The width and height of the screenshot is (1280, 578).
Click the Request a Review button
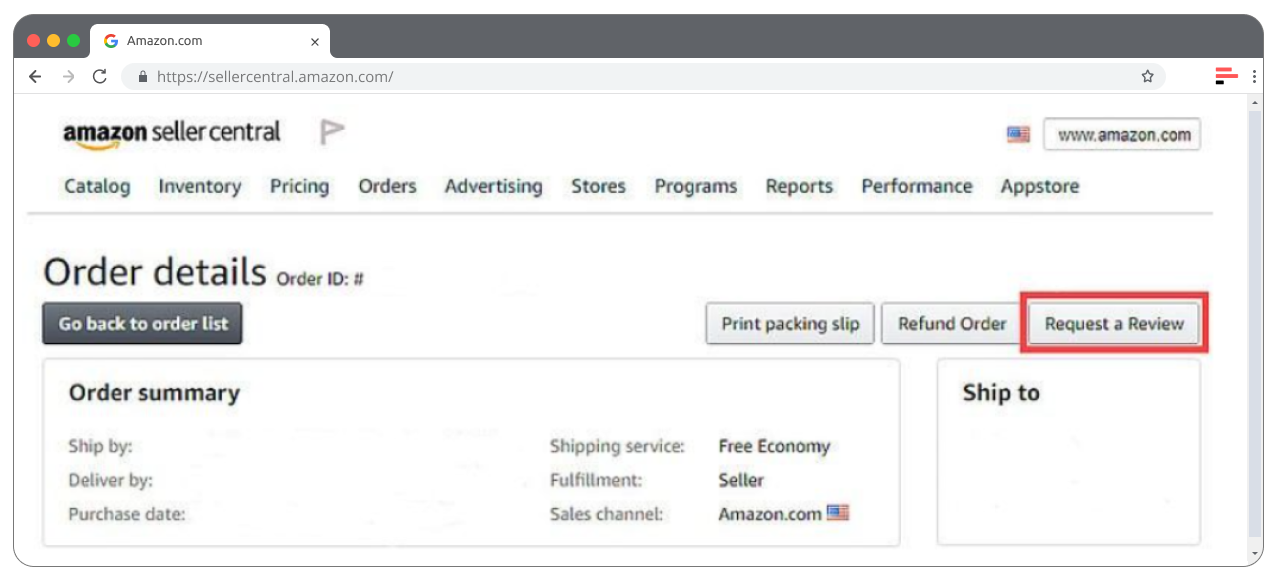point(1113,323)
